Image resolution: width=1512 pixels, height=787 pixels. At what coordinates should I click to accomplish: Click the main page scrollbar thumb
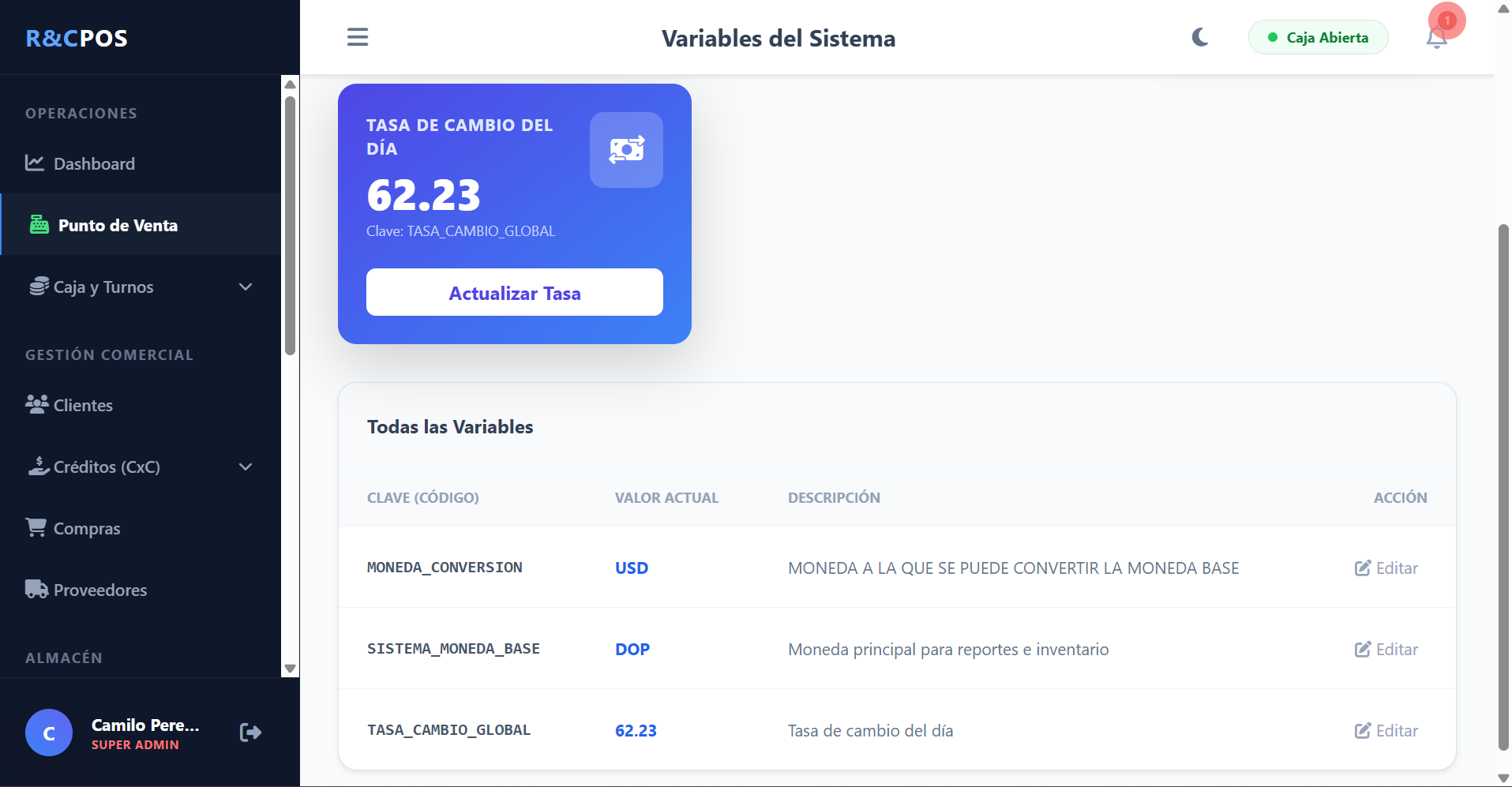[1503, 488]
